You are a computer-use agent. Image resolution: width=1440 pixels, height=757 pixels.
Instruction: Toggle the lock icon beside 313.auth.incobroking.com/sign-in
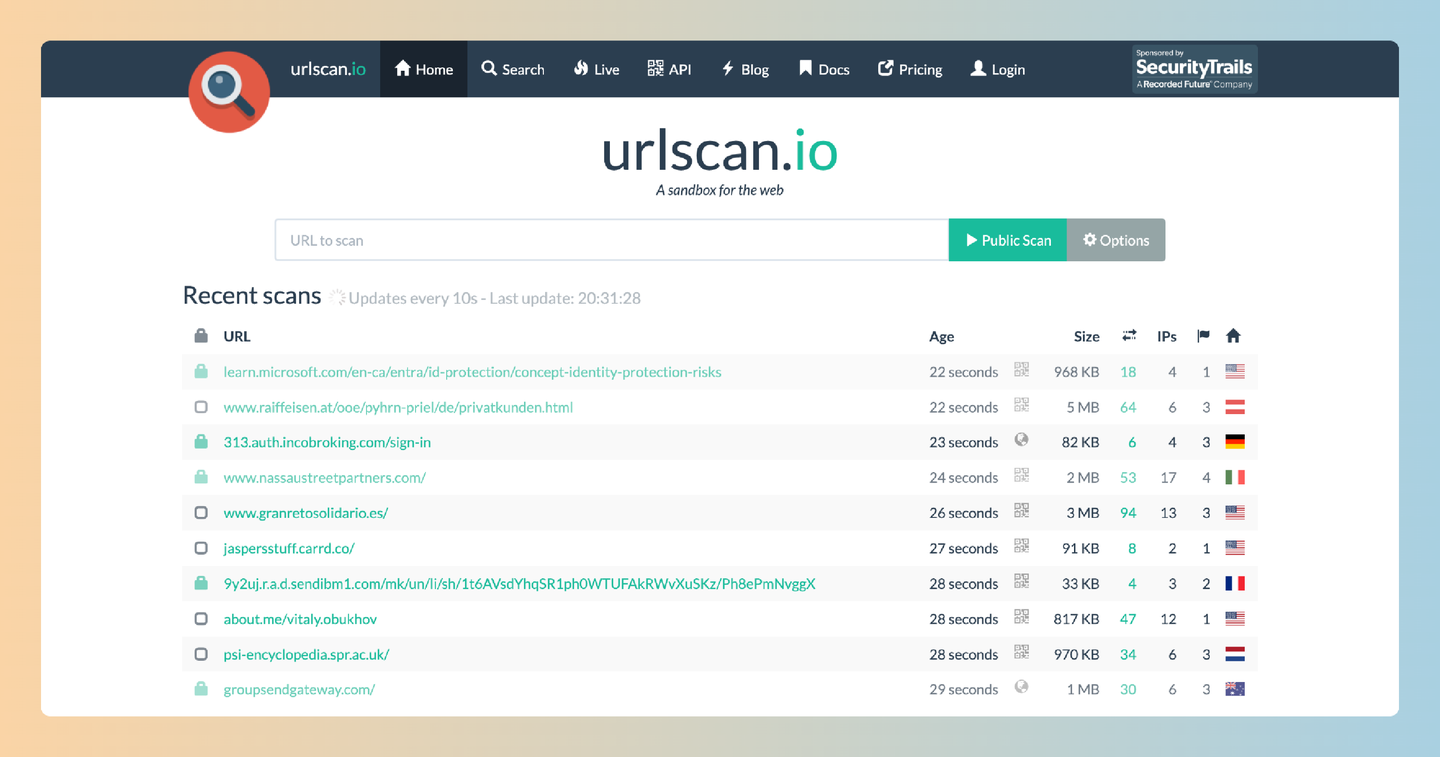200,441
